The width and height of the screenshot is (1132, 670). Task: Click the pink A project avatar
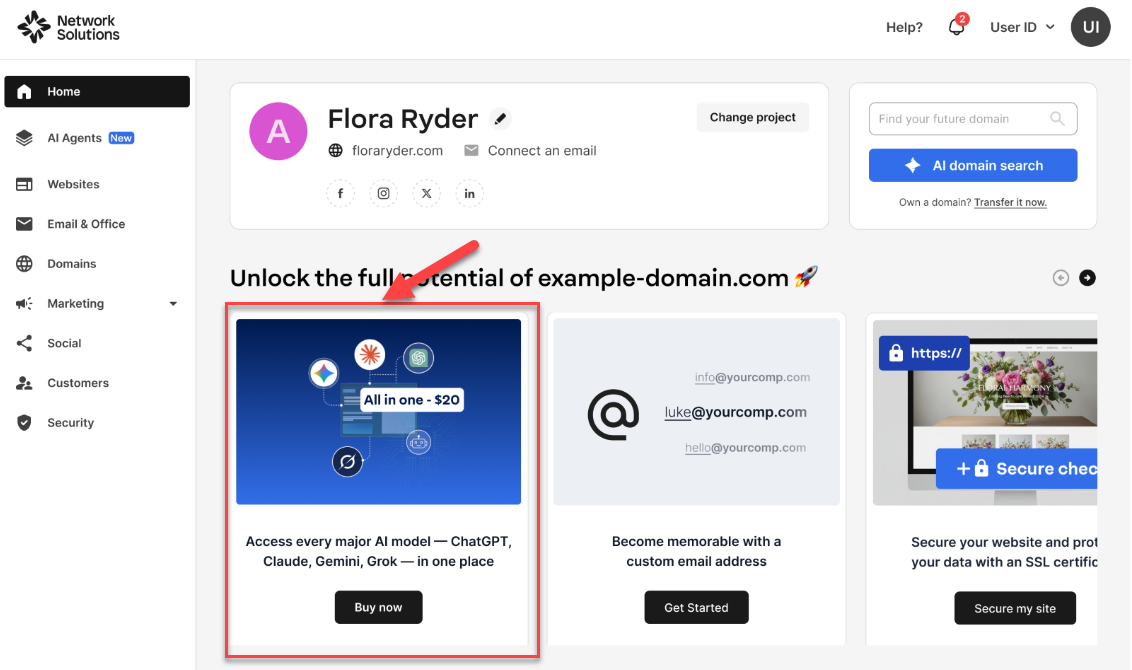pyautogui.click(x=278, y=131)
